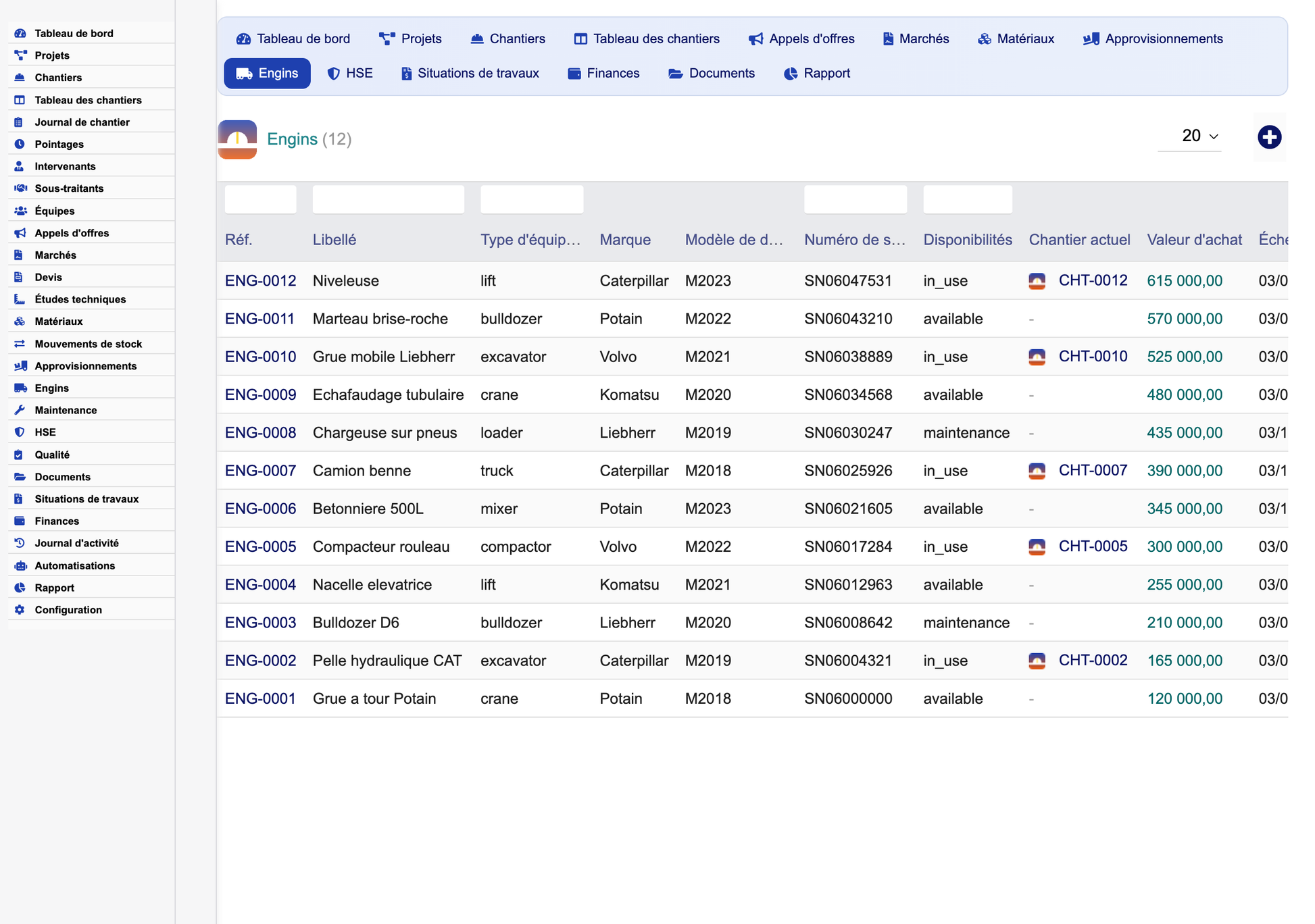Click the Configuration gear icon
The image size is (1315, 924).
coord(20,610)
